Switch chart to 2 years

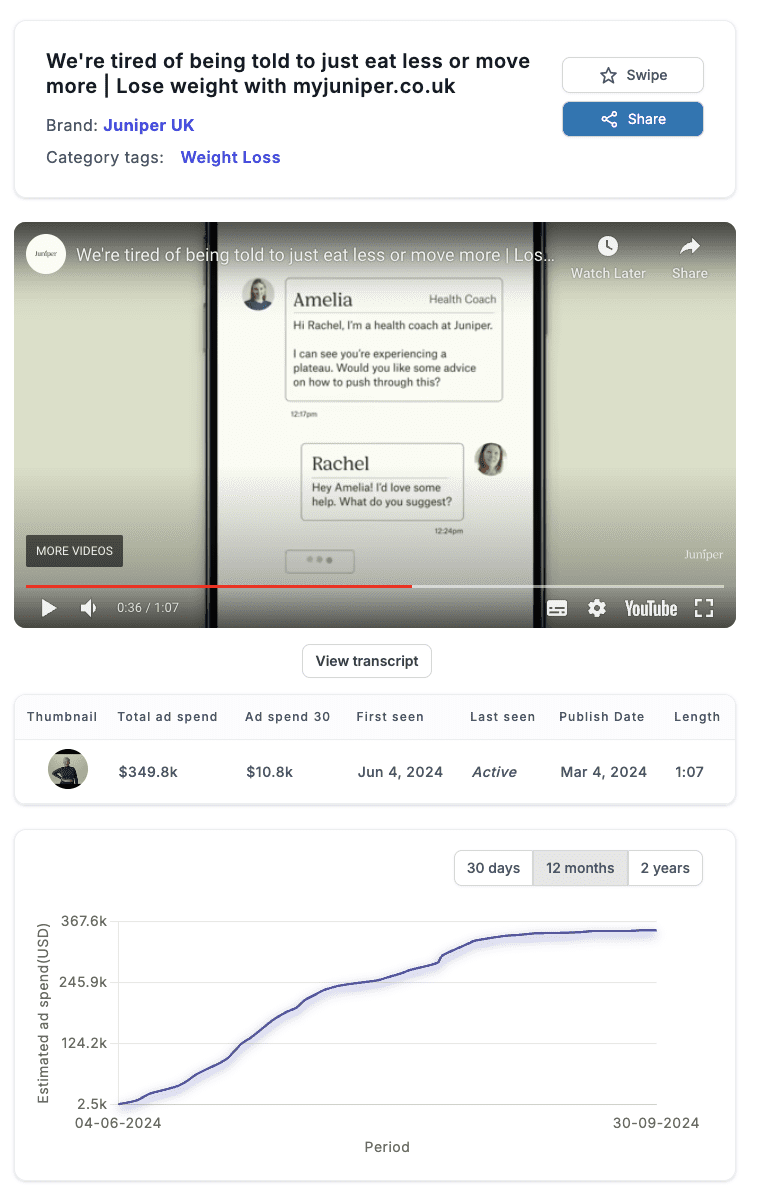click(x=665, y=868)
